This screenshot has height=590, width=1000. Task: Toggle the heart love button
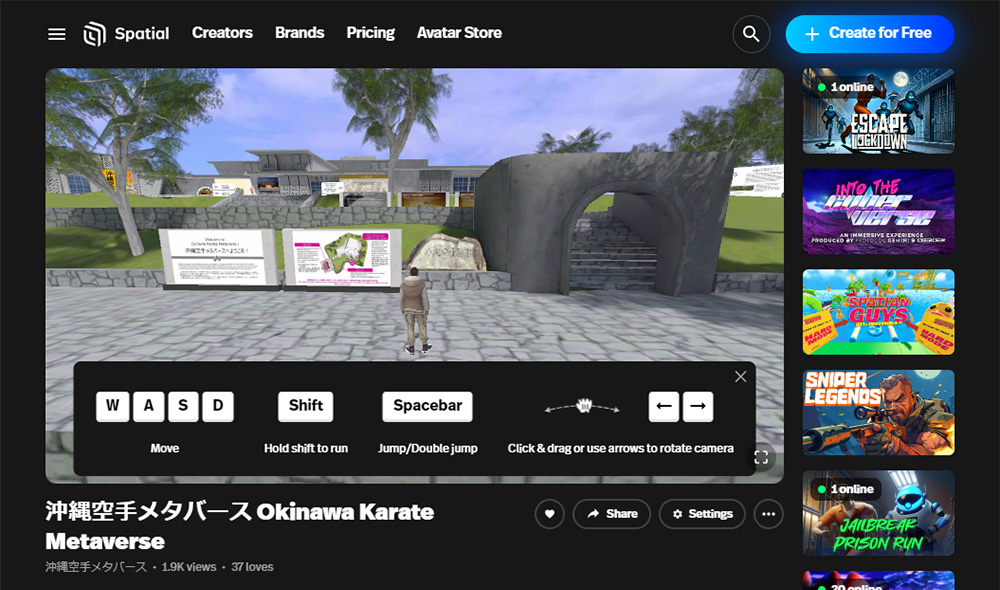tap(549, 514)
